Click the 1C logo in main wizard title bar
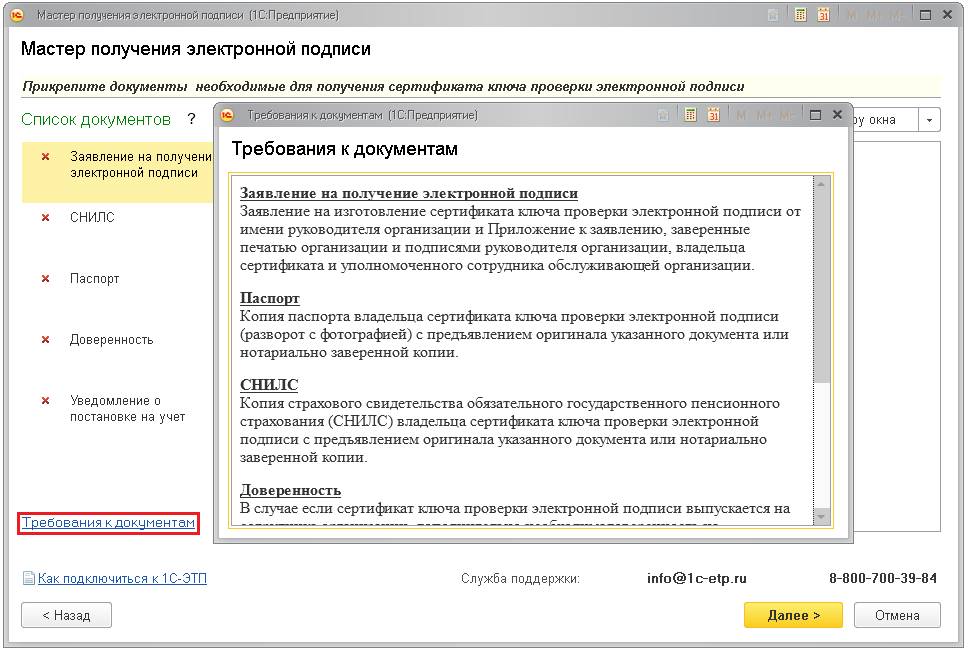 [x=17, y=15]
